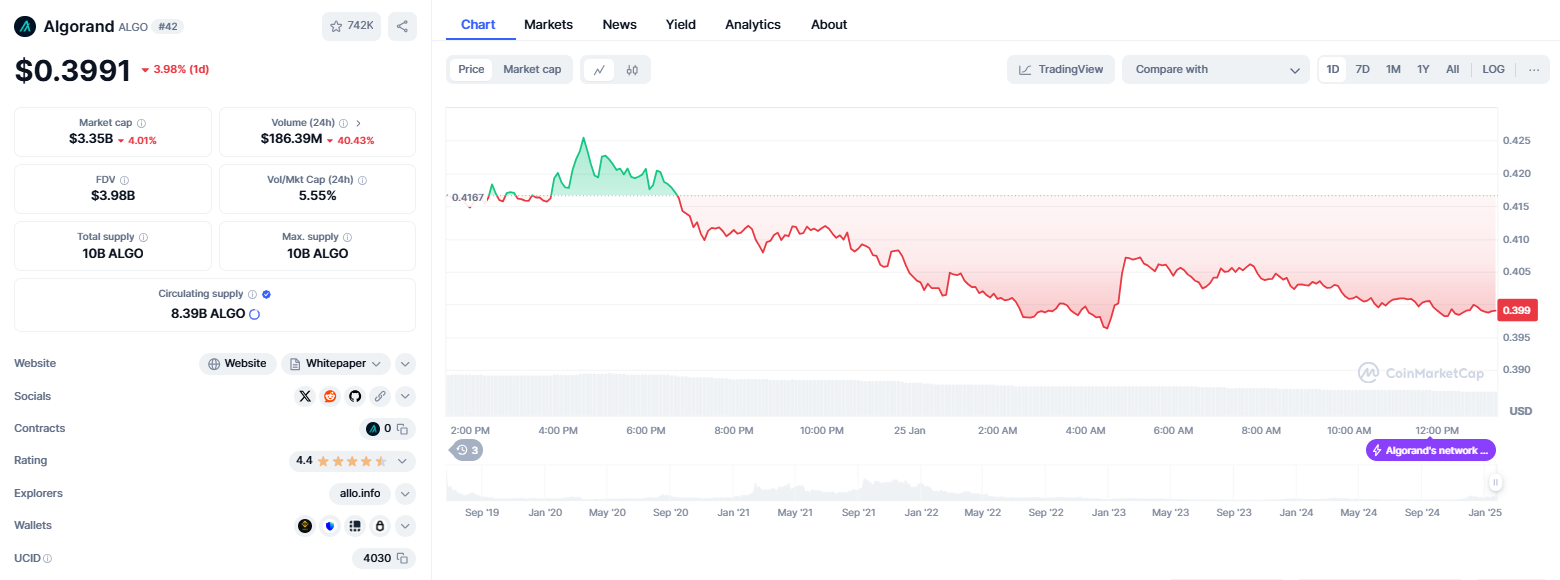
Task: Click the Vol/Mkt Cap (24h) info icon
Action: pyautogui.click(x=362, y=180)
